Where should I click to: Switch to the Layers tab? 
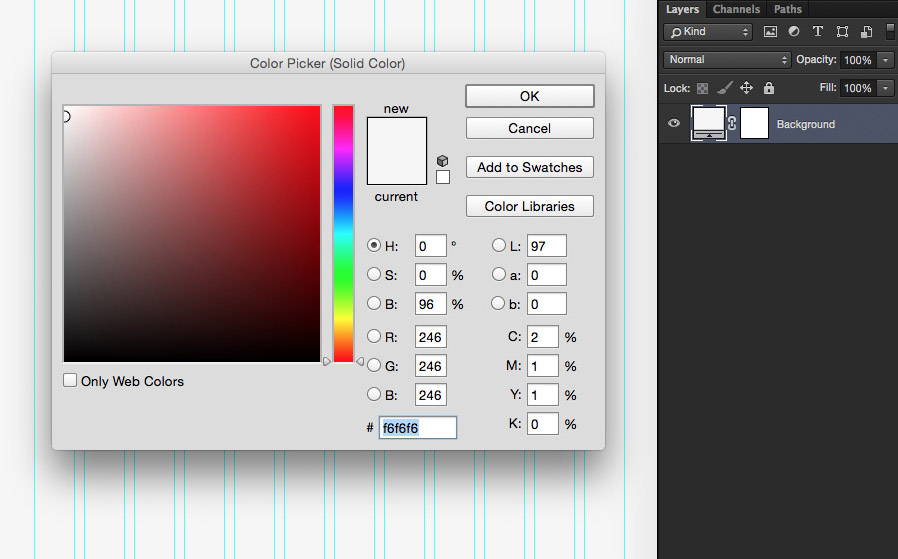tap(682, 9)
